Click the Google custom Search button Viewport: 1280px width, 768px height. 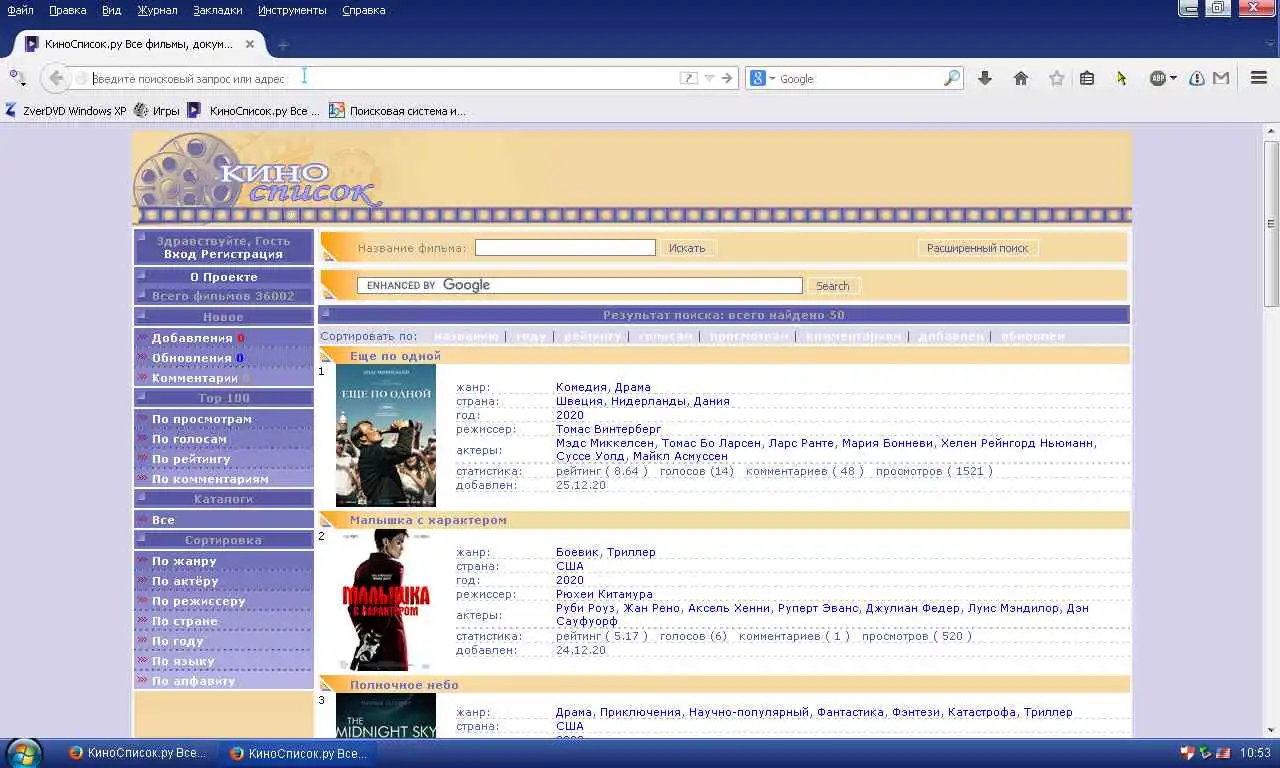[832, 286]
